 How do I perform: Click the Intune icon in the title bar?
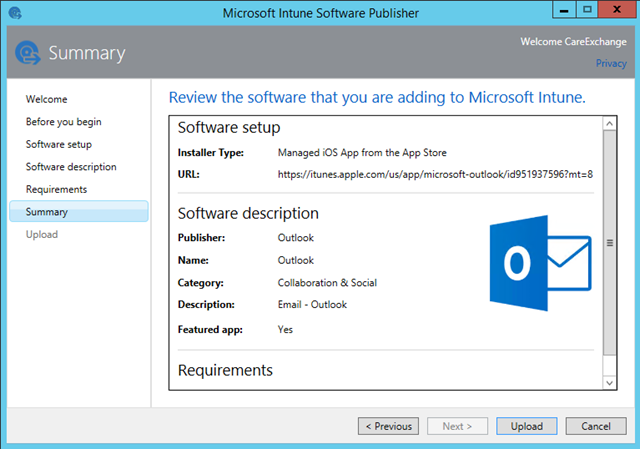[x=15, y=13]
